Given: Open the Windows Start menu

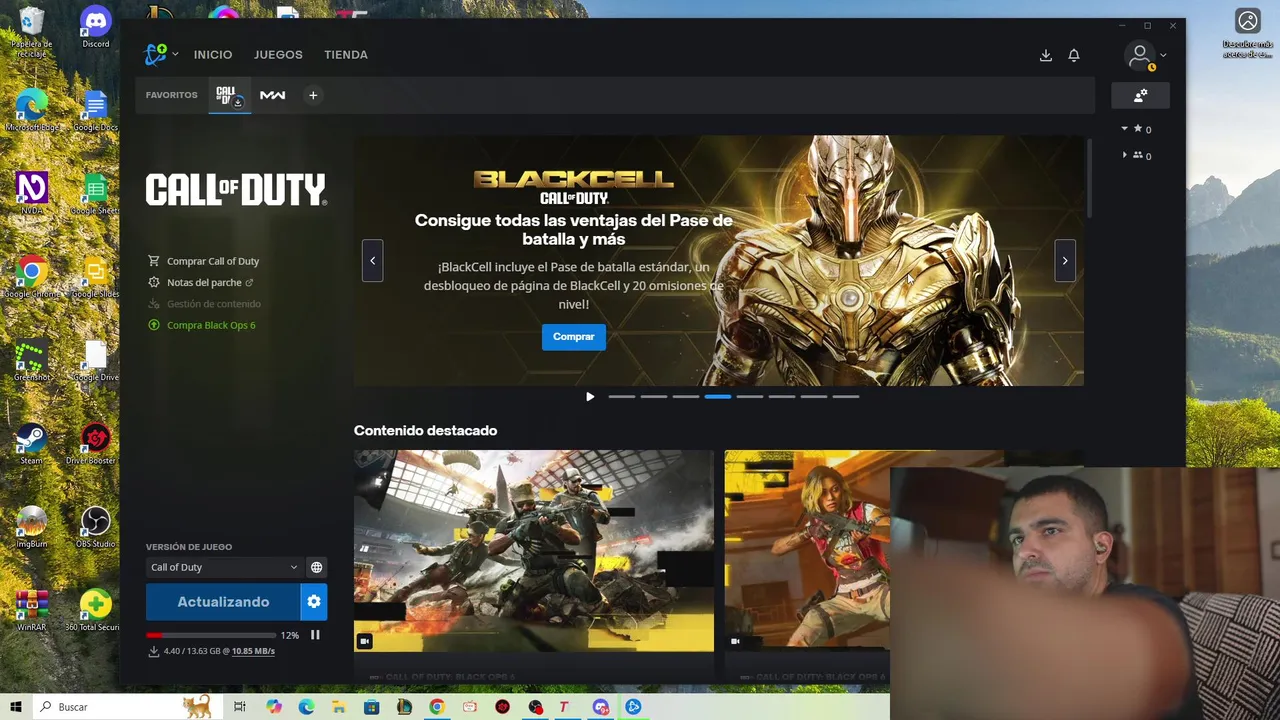Looking at the screenshot, I should coord(16,707).
